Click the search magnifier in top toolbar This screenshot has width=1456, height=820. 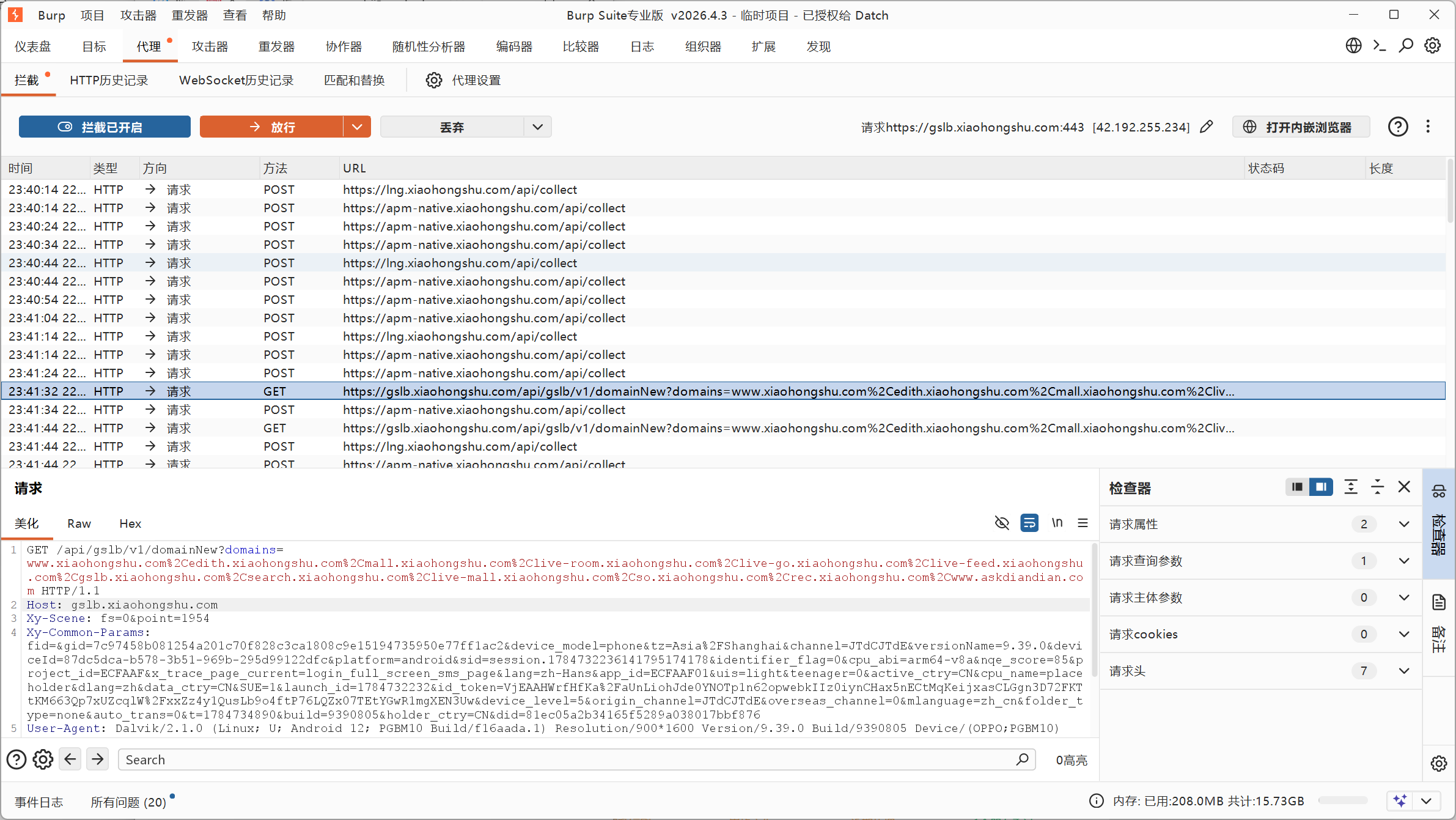(1406, 46)
